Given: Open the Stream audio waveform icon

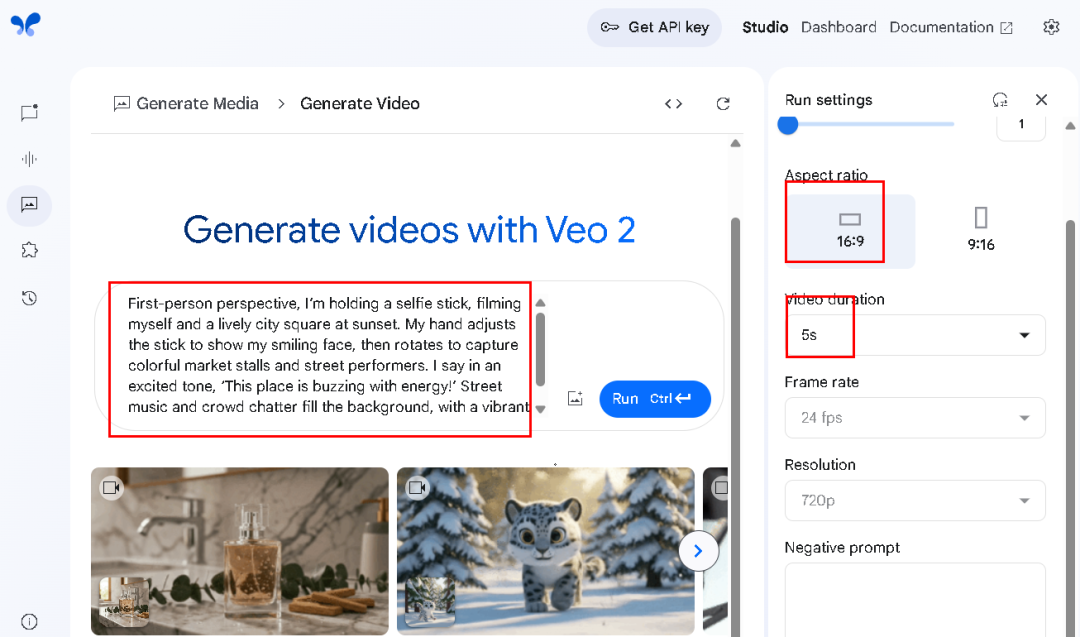Looking at the screenshot, I should pyautogui.click(x=29, y=159).
